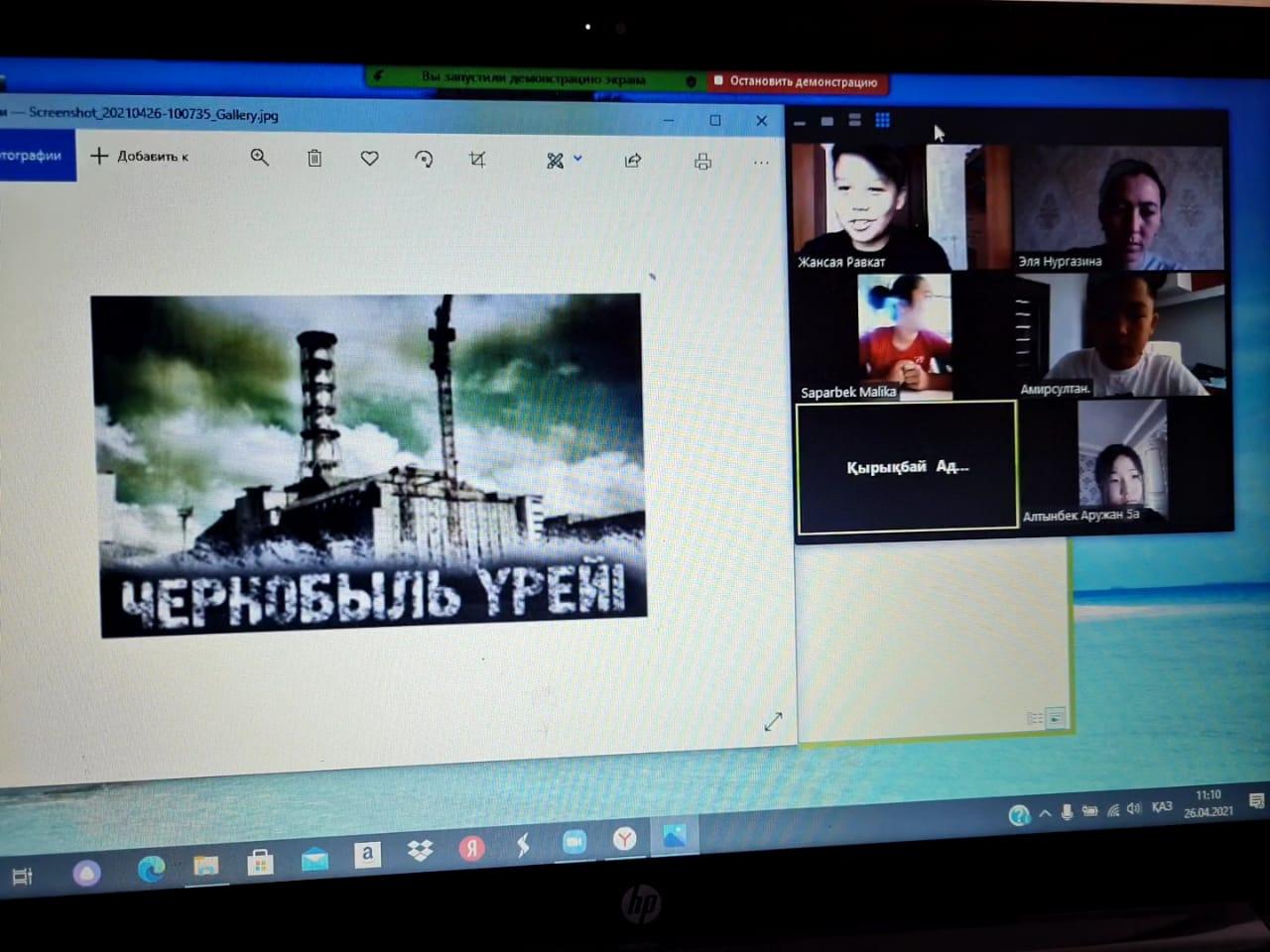Select the Жансая Равкат video tile
The image size is (1270, 952).
(x=859, y=206)
